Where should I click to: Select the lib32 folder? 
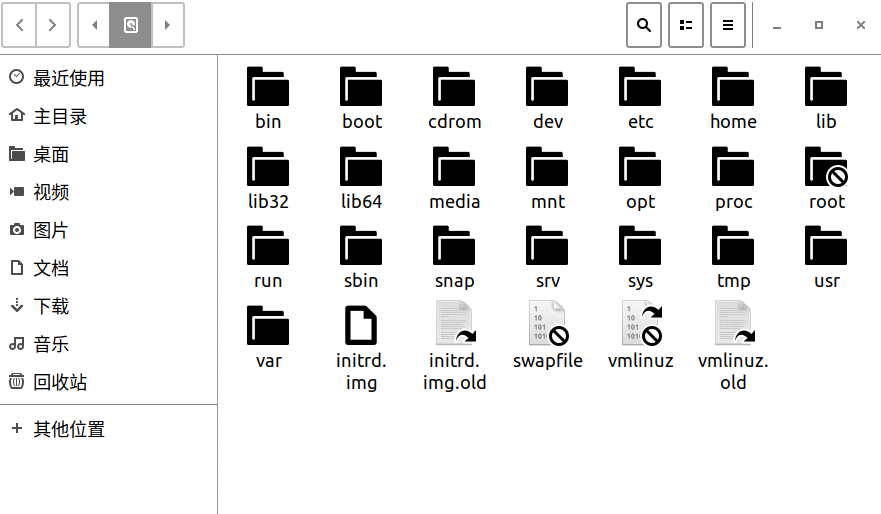pyautogui.click(x=268, y=178)
